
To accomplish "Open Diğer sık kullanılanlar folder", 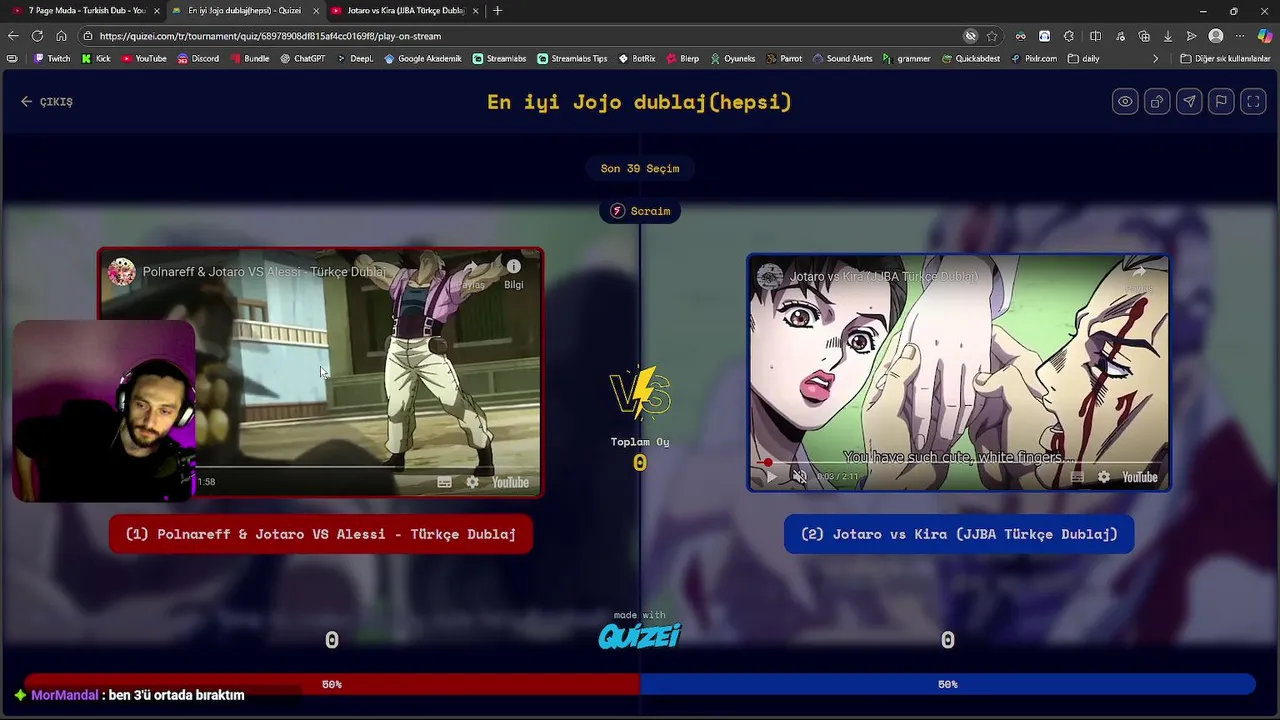I will coord(1225,58).
